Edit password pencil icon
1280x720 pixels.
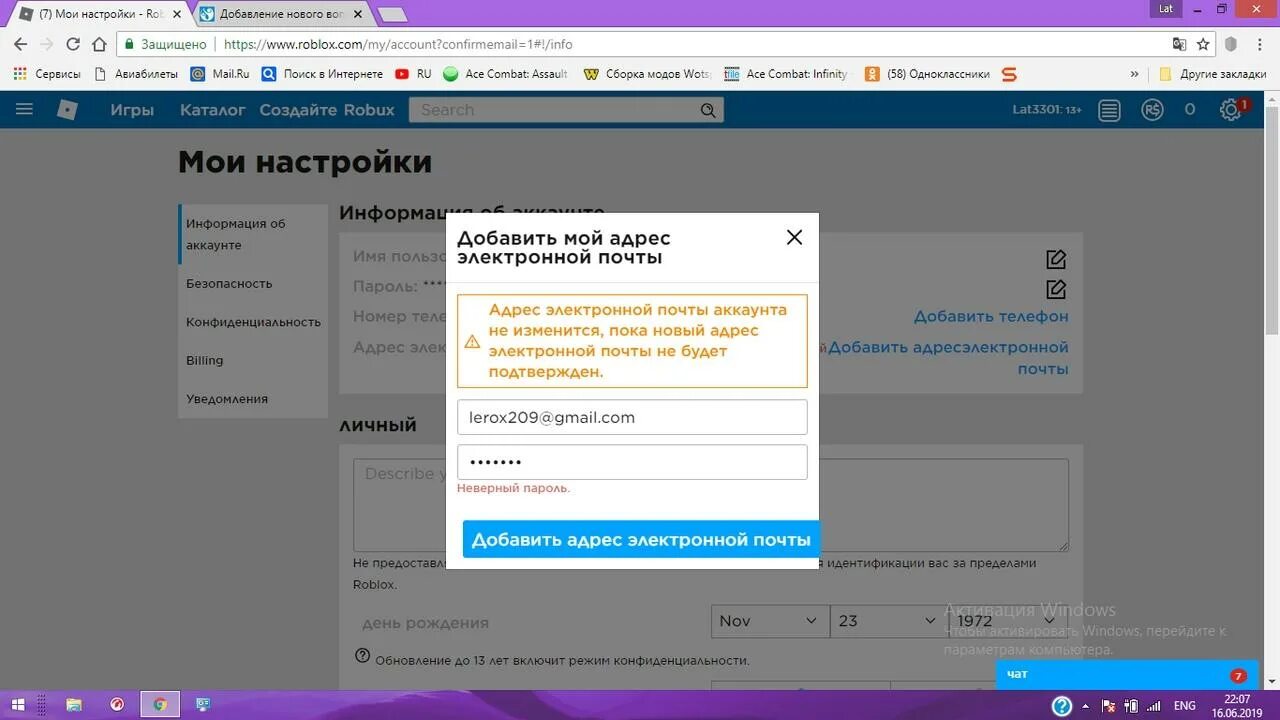point(1056,289)
